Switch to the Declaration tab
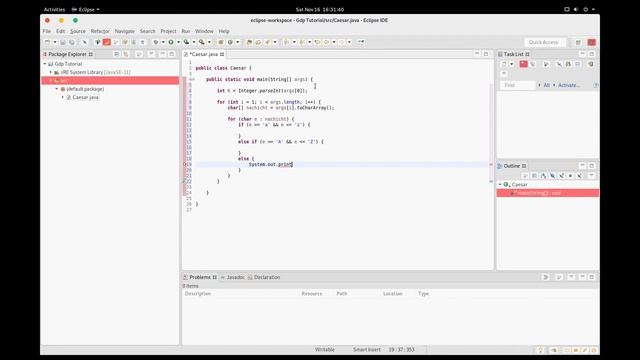 [264, 277]
